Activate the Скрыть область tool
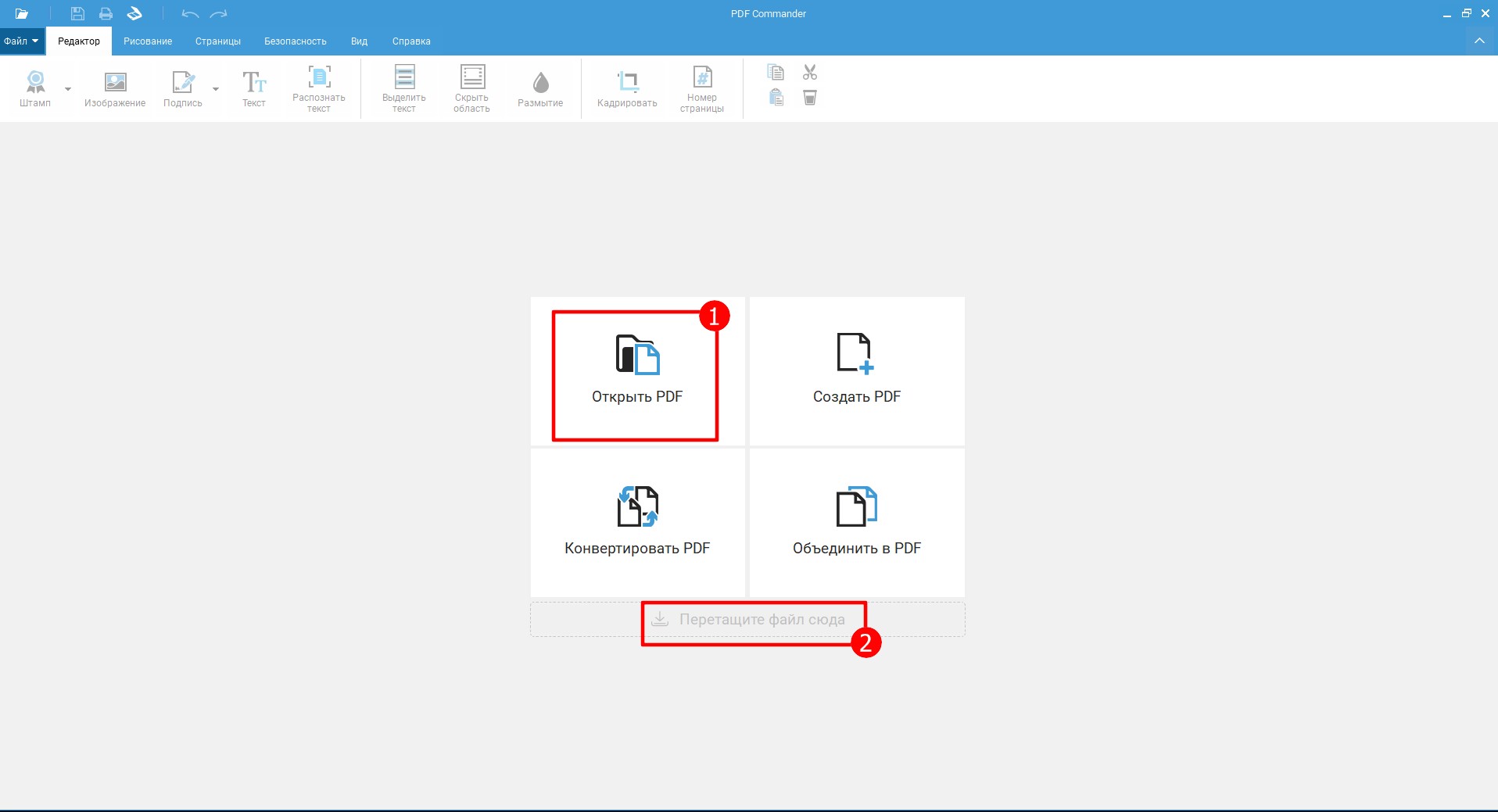Image resolution: width=1498 pixels, height=812 pixels. click(x=472, y=88)
